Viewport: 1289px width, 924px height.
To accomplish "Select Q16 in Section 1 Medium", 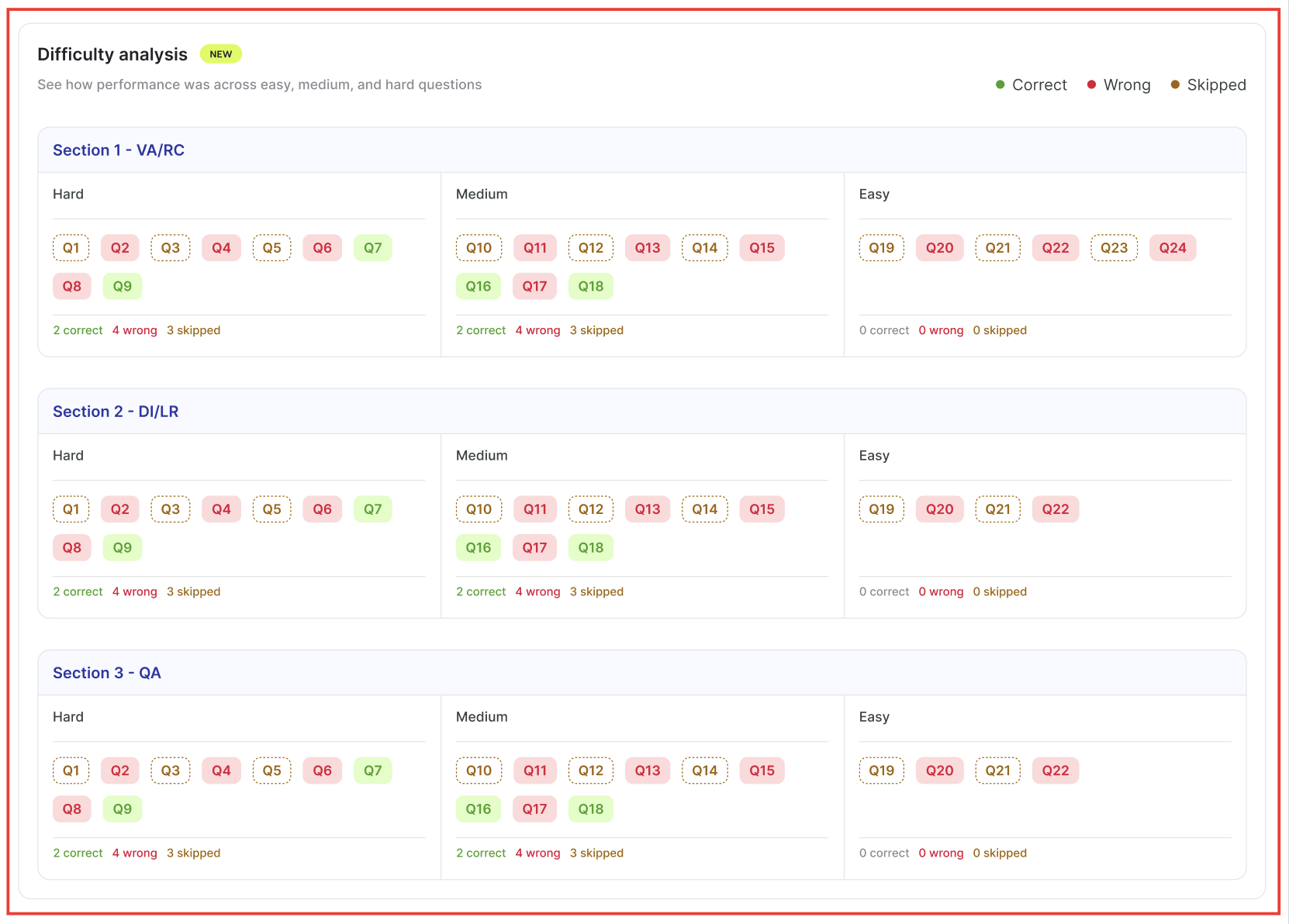I will point(479,286).
